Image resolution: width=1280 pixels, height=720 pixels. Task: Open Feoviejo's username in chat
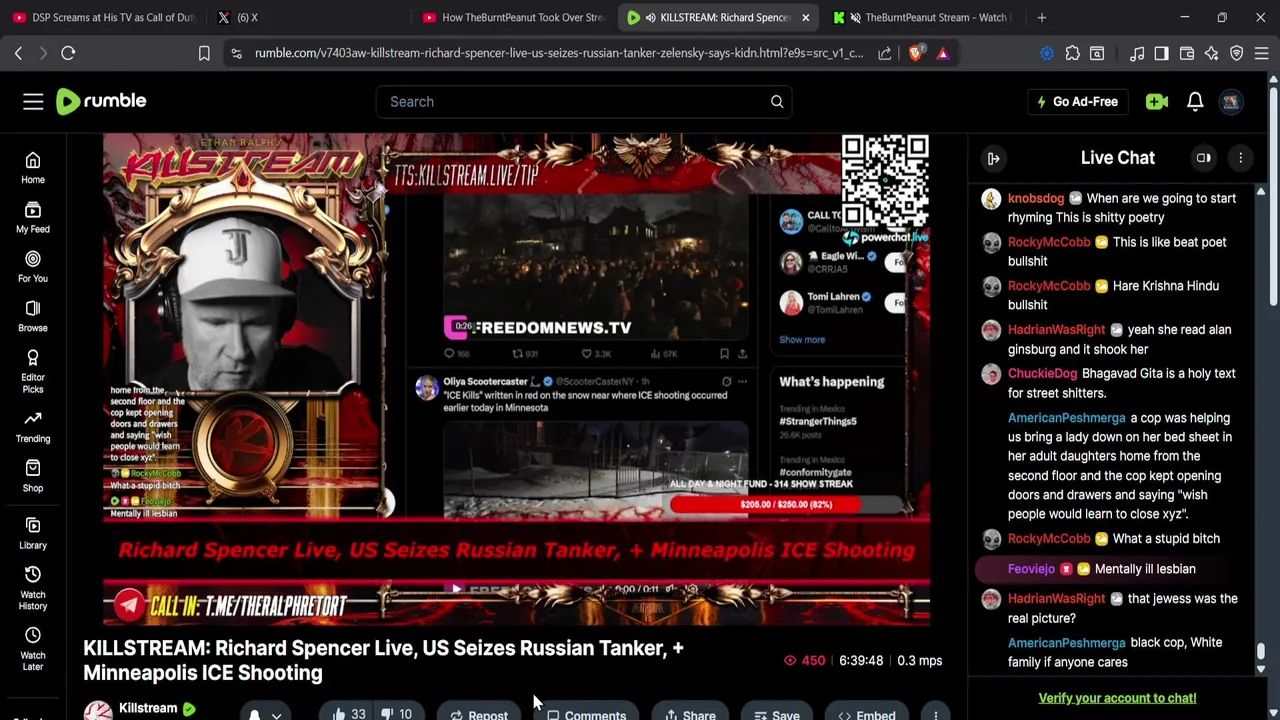point(1031,569)
